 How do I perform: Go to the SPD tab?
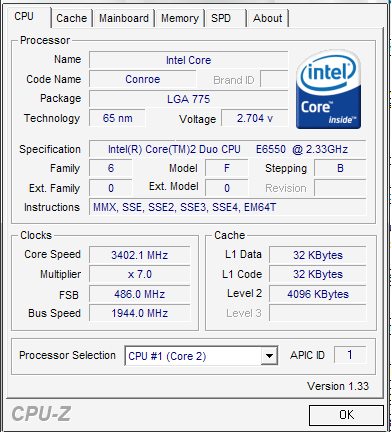(x=226, y=18)
